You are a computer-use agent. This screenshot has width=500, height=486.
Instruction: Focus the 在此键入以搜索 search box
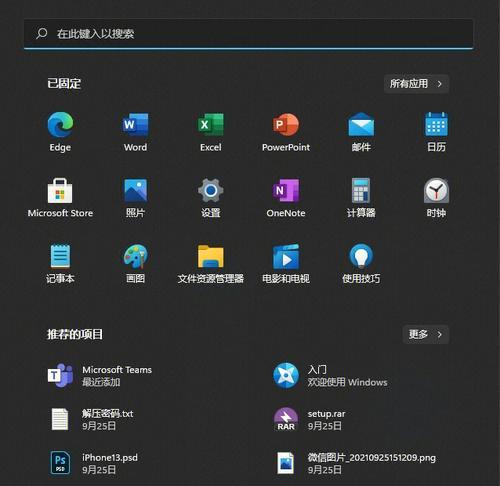pyautogui.click(x=248, y=34)
